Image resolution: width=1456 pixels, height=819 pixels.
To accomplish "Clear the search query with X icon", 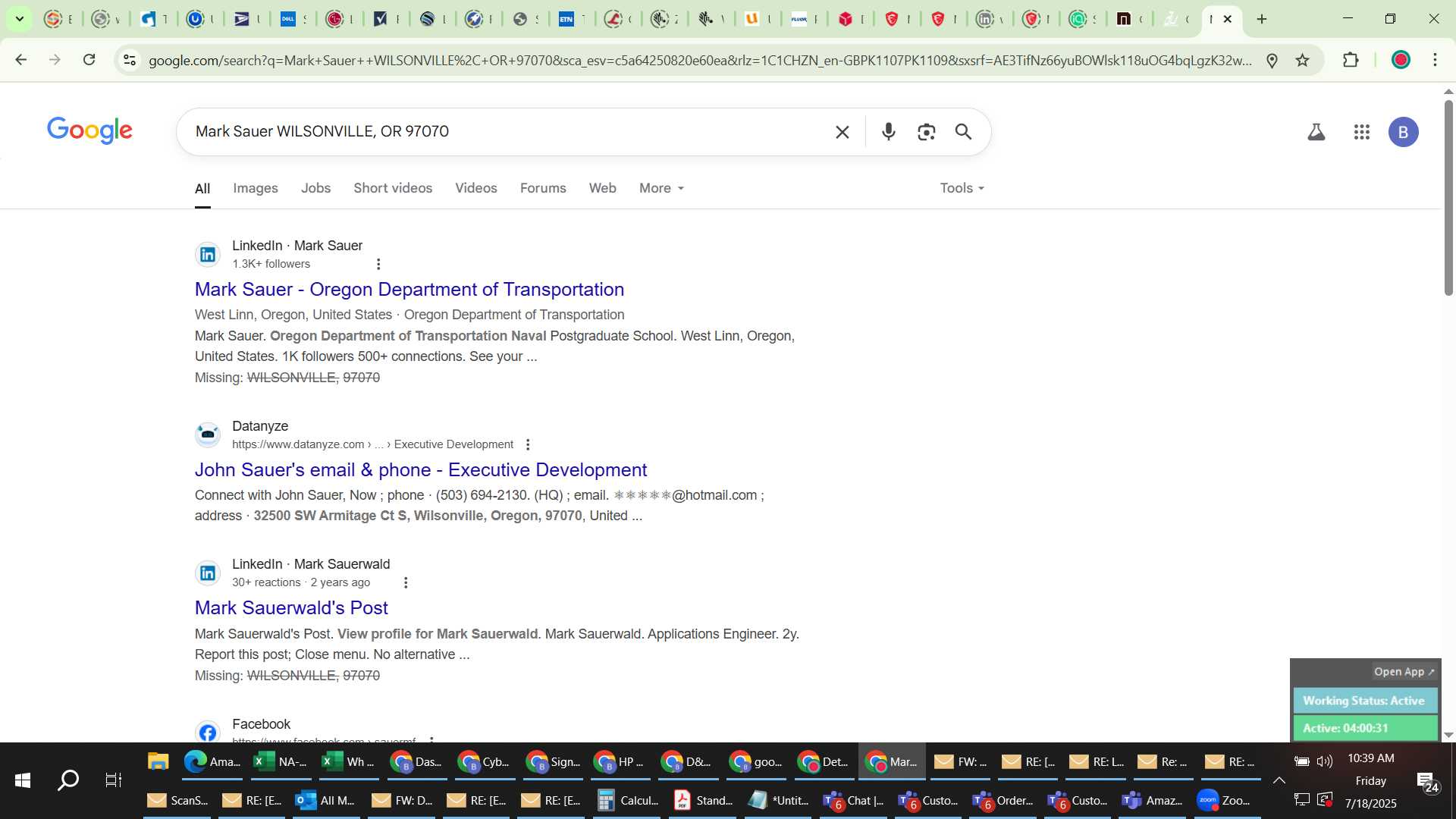I will tap(842, 132).
